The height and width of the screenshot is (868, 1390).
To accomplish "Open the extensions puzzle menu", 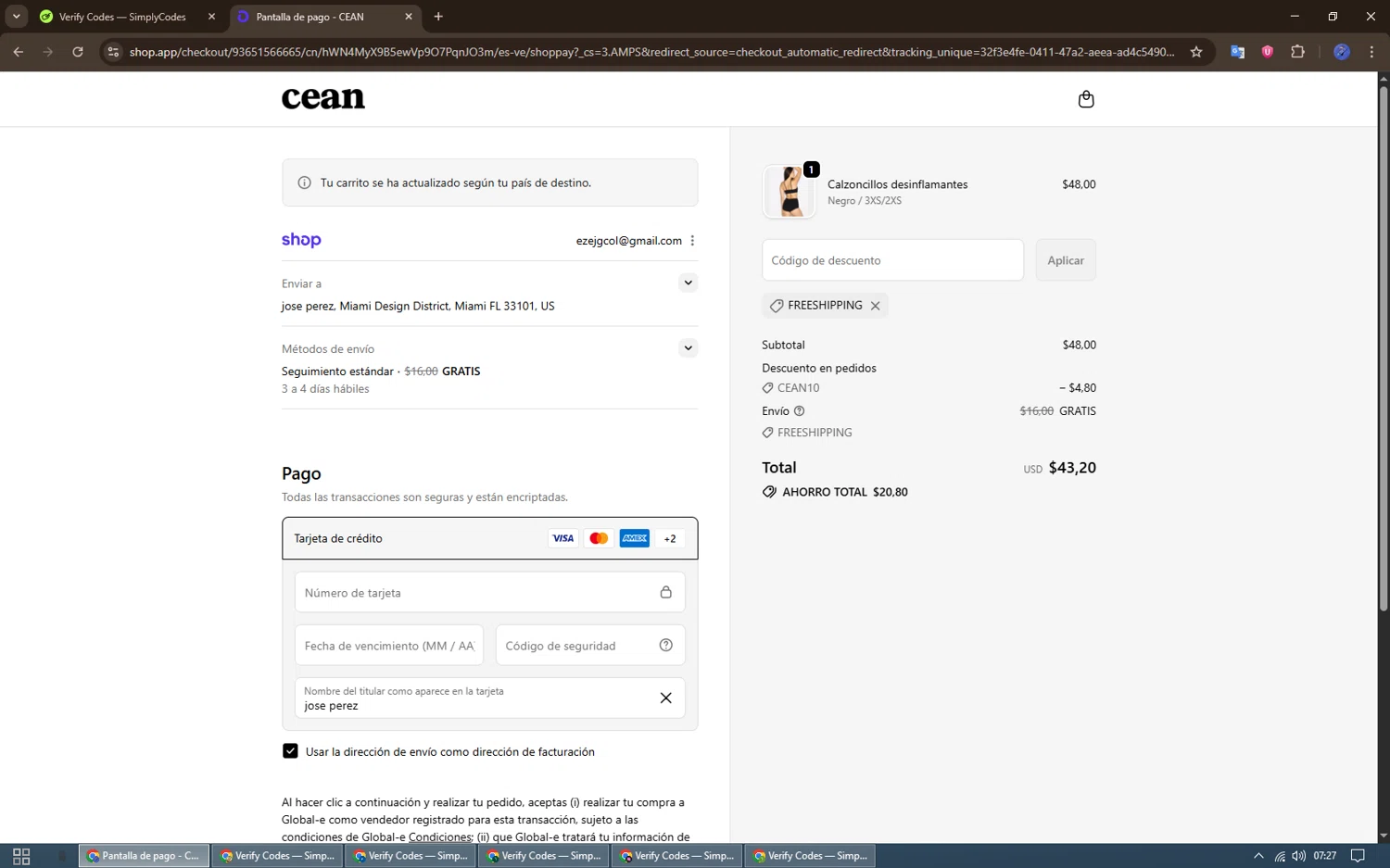I will pos(1297,52).
